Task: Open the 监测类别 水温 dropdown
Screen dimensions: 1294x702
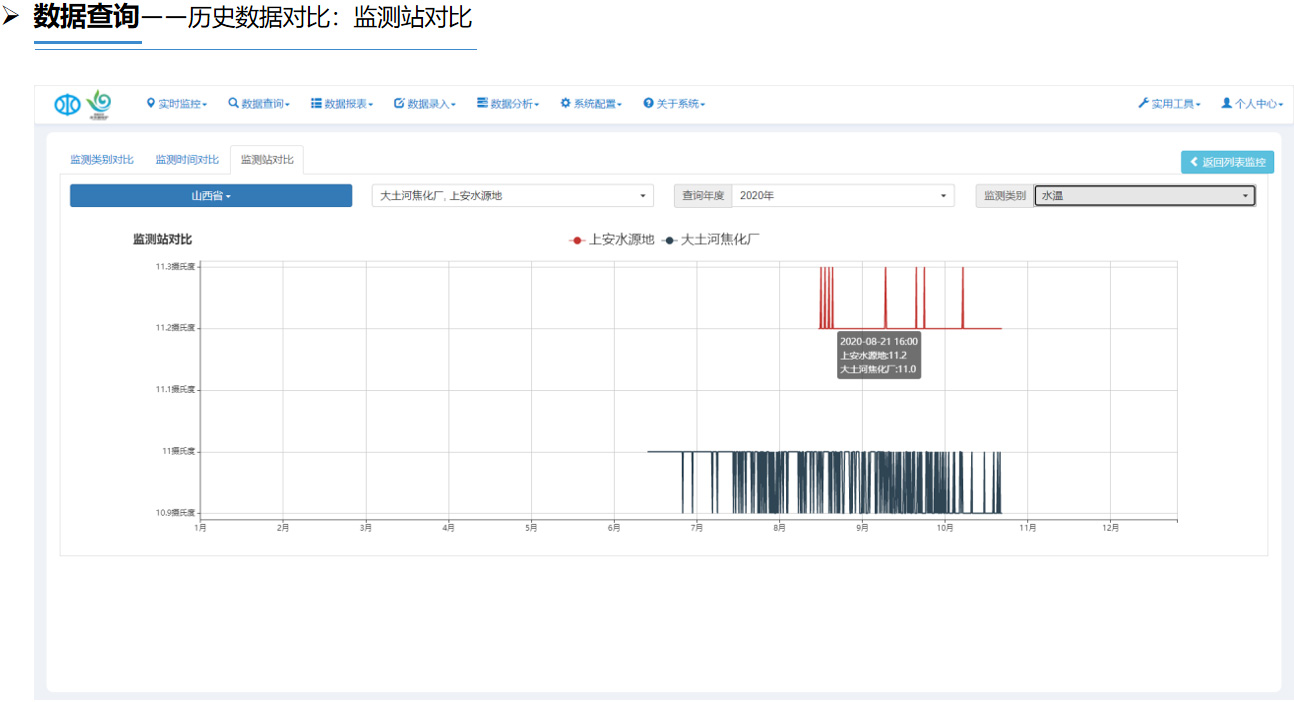Action: click(x=1145, y=196)
